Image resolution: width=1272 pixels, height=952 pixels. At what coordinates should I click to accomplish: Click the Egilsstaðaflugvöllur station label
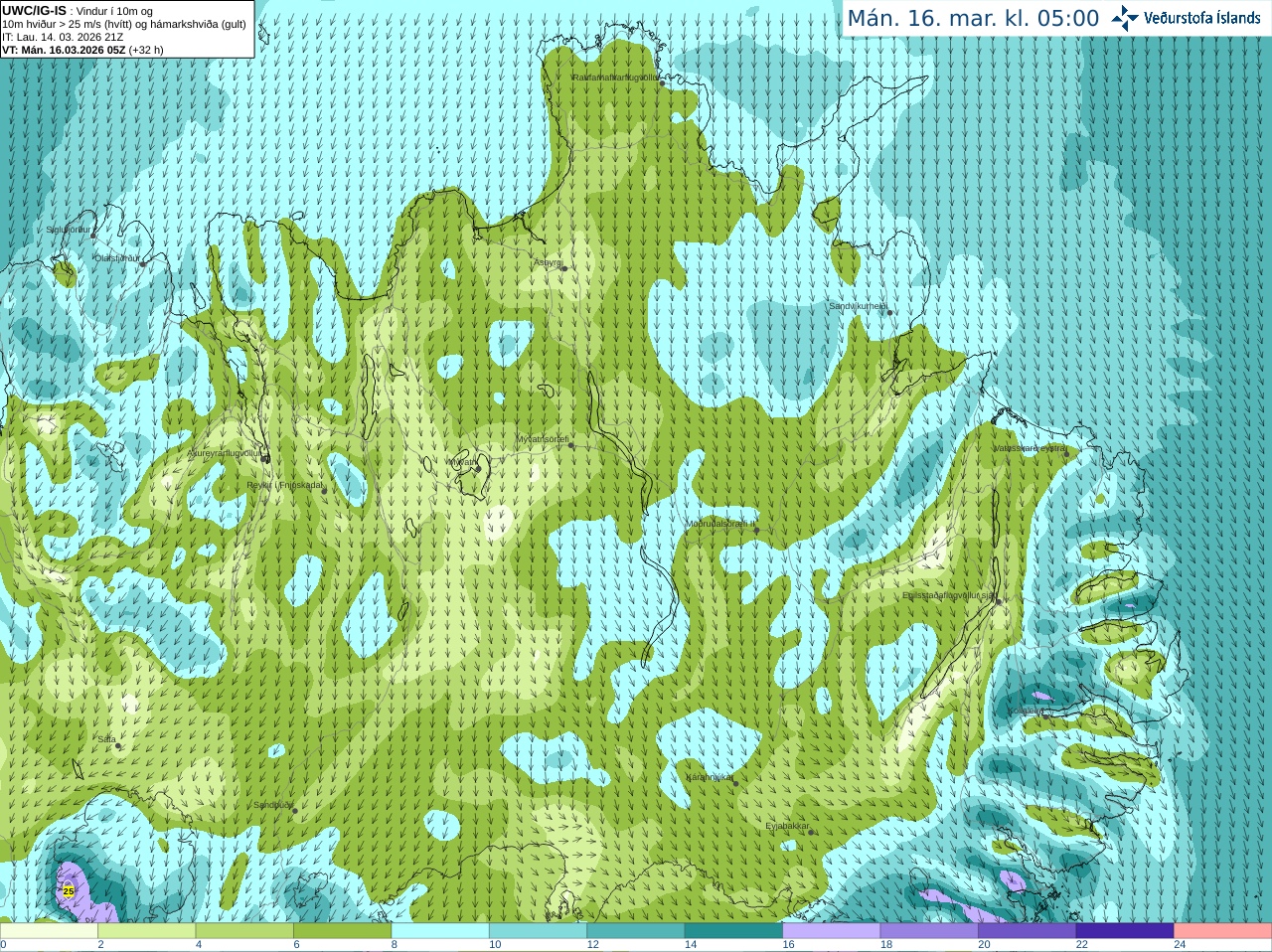pos(948,595)
